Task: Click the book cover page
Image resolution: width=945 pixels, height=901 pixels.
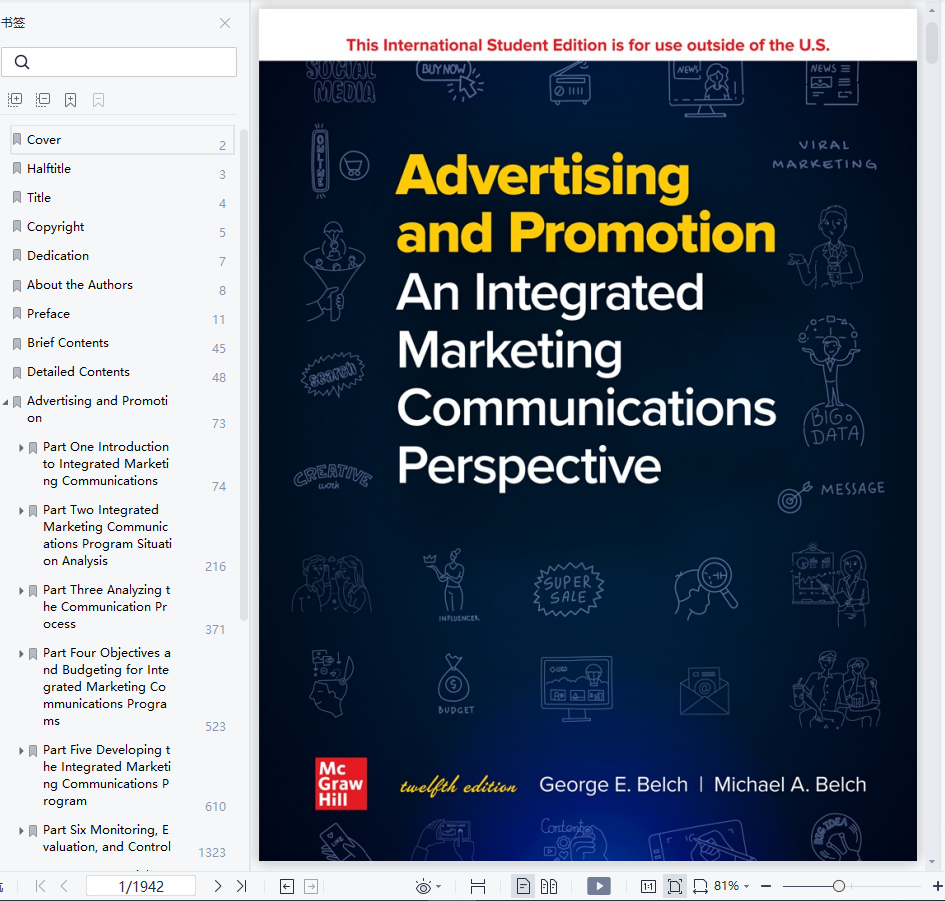Action: click(588, 435)
